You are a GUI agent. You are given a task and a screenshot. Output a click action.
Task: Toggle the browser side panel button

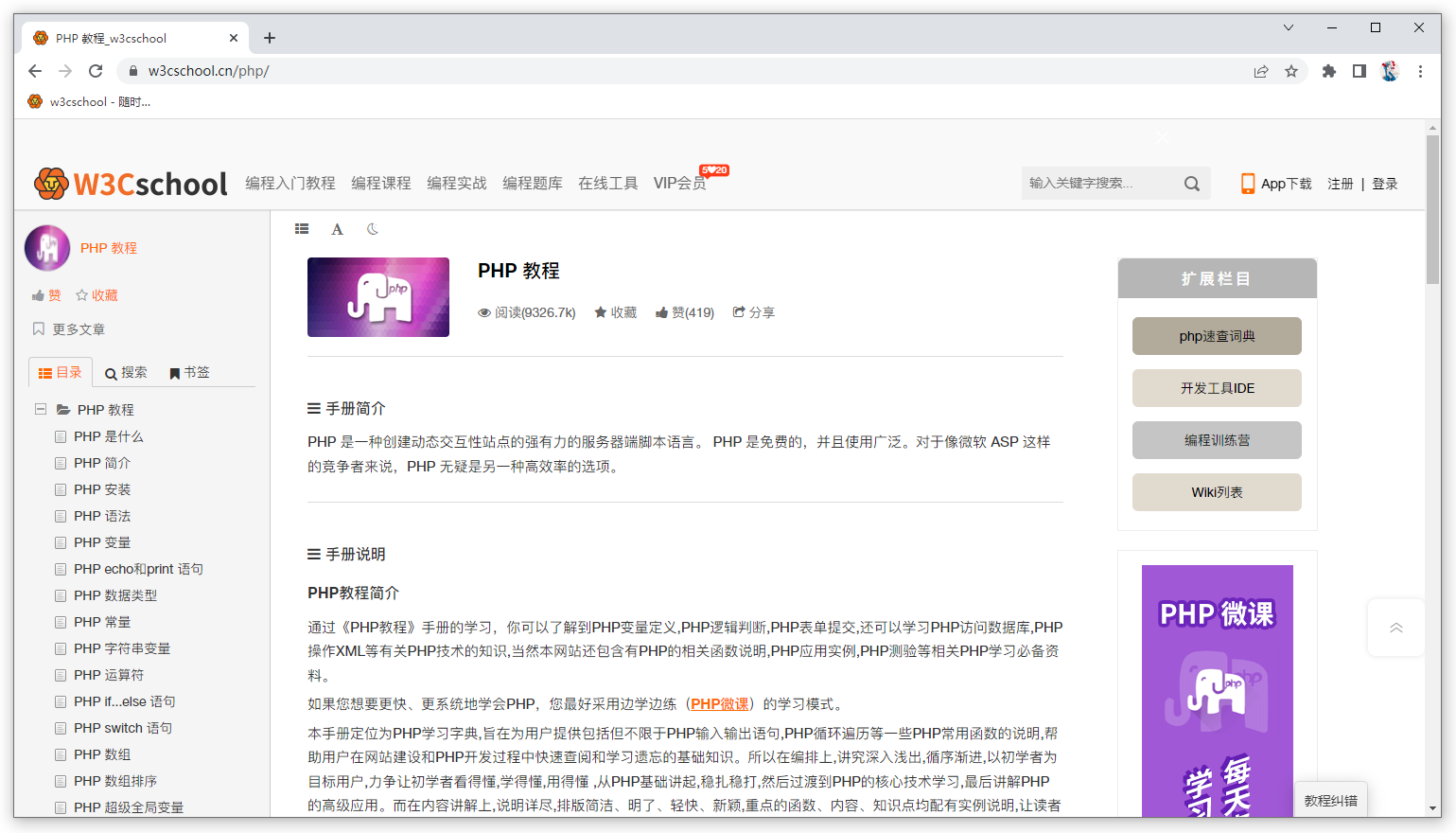point(1359,71)
